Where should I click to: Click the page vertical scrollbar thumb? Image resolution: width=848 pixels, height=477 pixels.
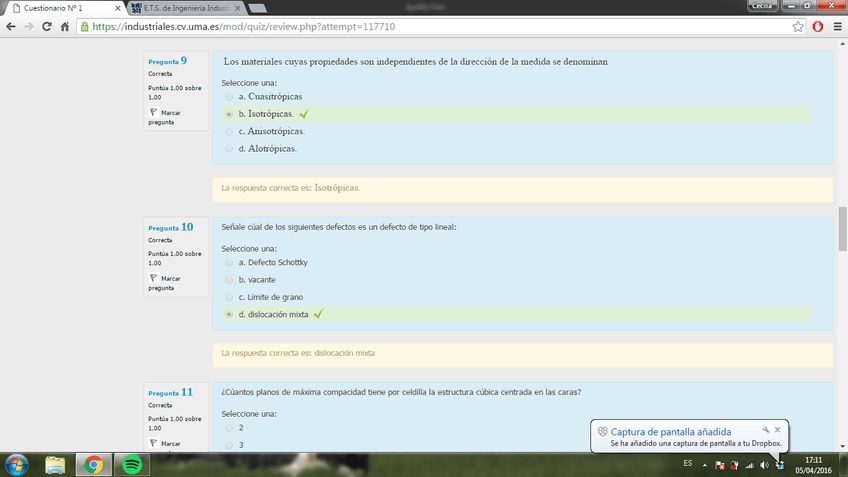(843, 229)
